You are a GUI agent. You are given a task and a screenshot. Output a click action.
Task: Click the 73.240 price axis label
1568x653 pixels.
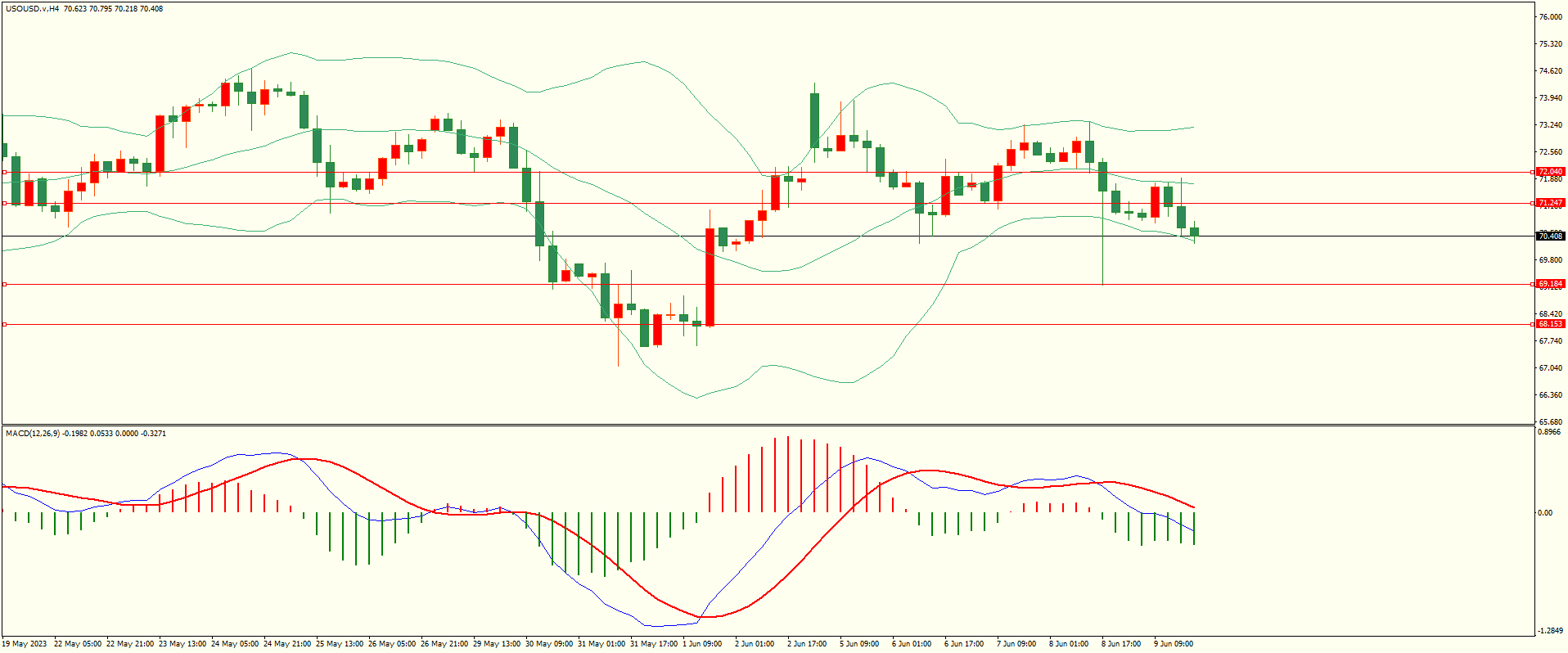1550,125
